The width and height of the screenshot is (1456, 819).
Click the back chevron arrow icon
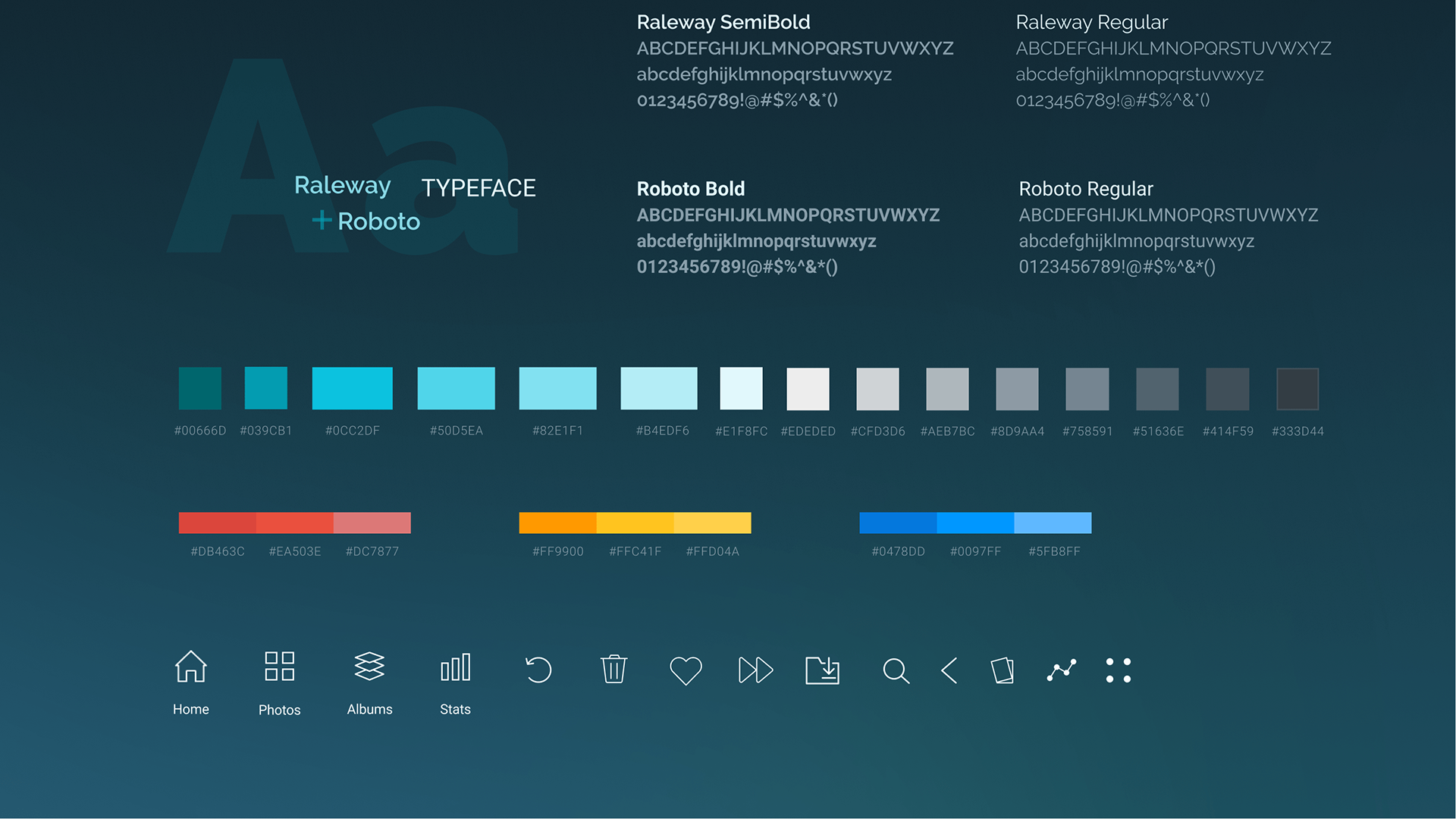point(949,670)
